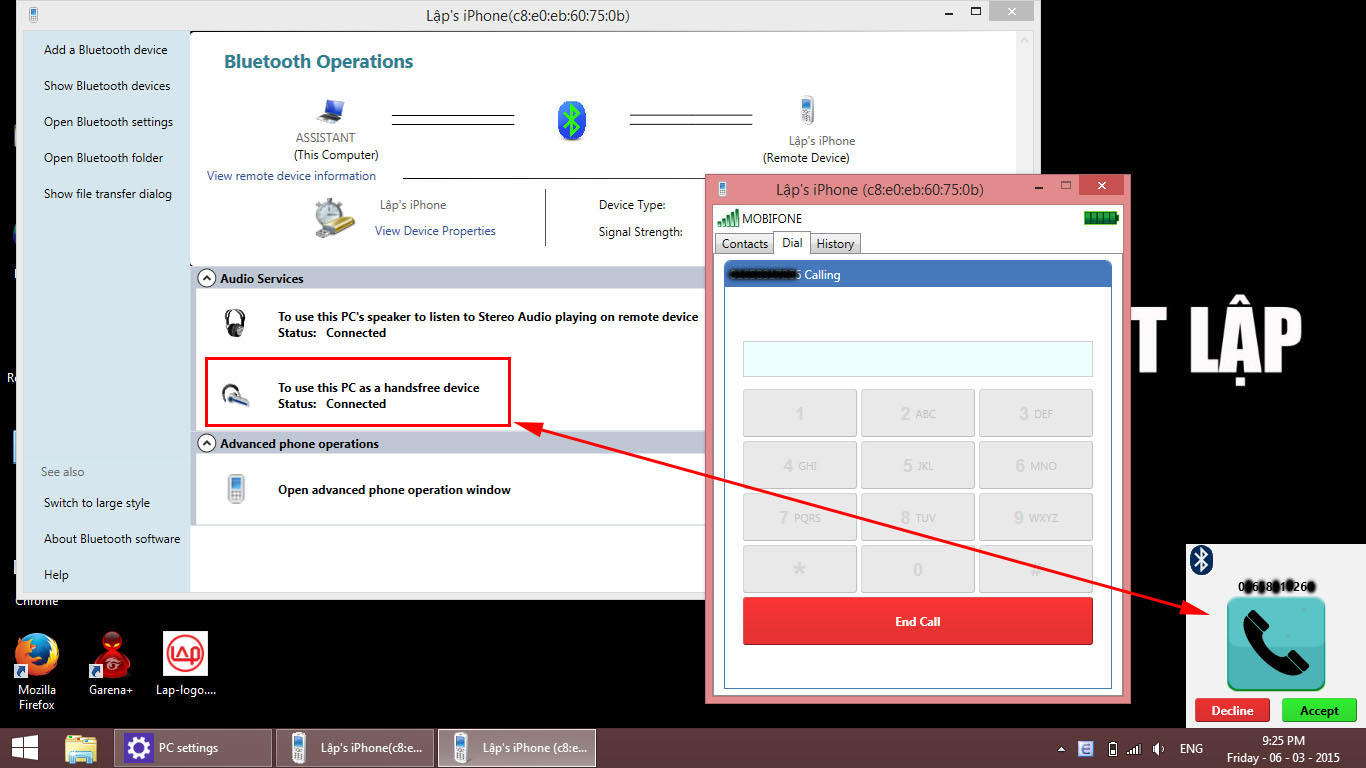Click the phone battery level indicator
This screenshot has width=1366, height=768.
click(1101, 218)
